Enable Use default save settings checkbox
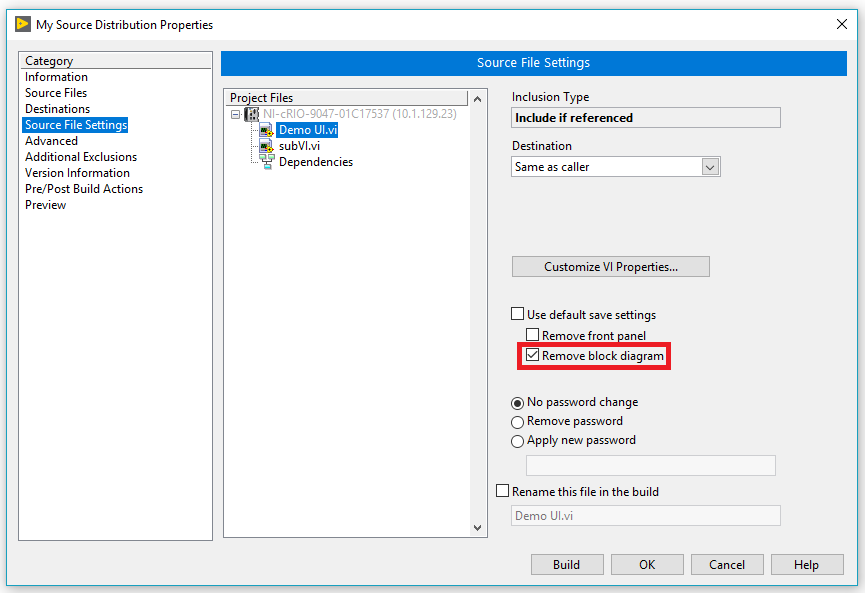 [518, 315]
